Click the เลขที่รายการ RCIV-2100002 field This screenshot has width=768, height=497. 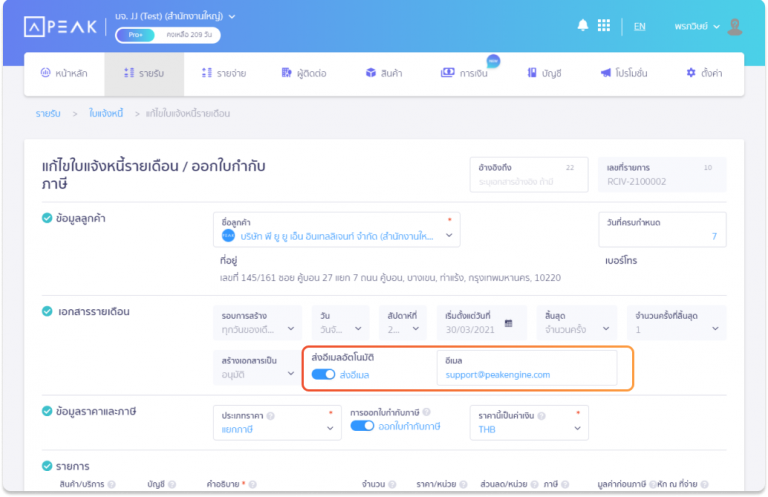pyautogui.click(x=662, y=175)
